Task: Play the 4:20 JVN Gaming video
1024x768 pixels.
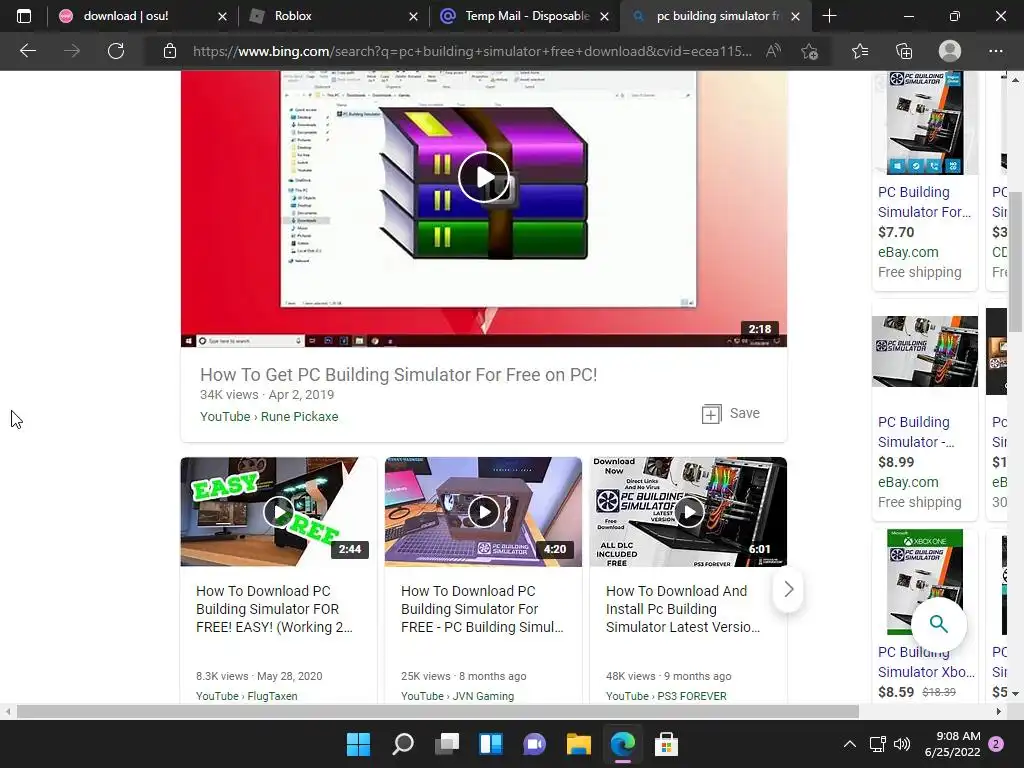Action: (483, 512)
